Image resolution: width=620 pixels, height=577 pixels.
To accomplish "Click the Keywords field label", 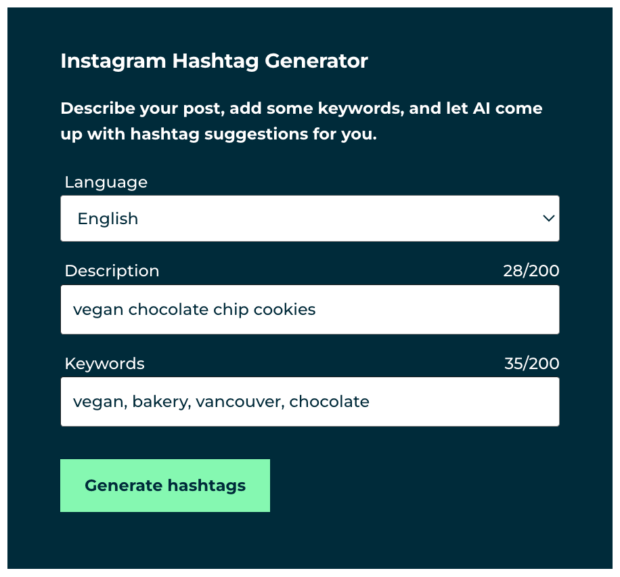I will coord(104,363).
